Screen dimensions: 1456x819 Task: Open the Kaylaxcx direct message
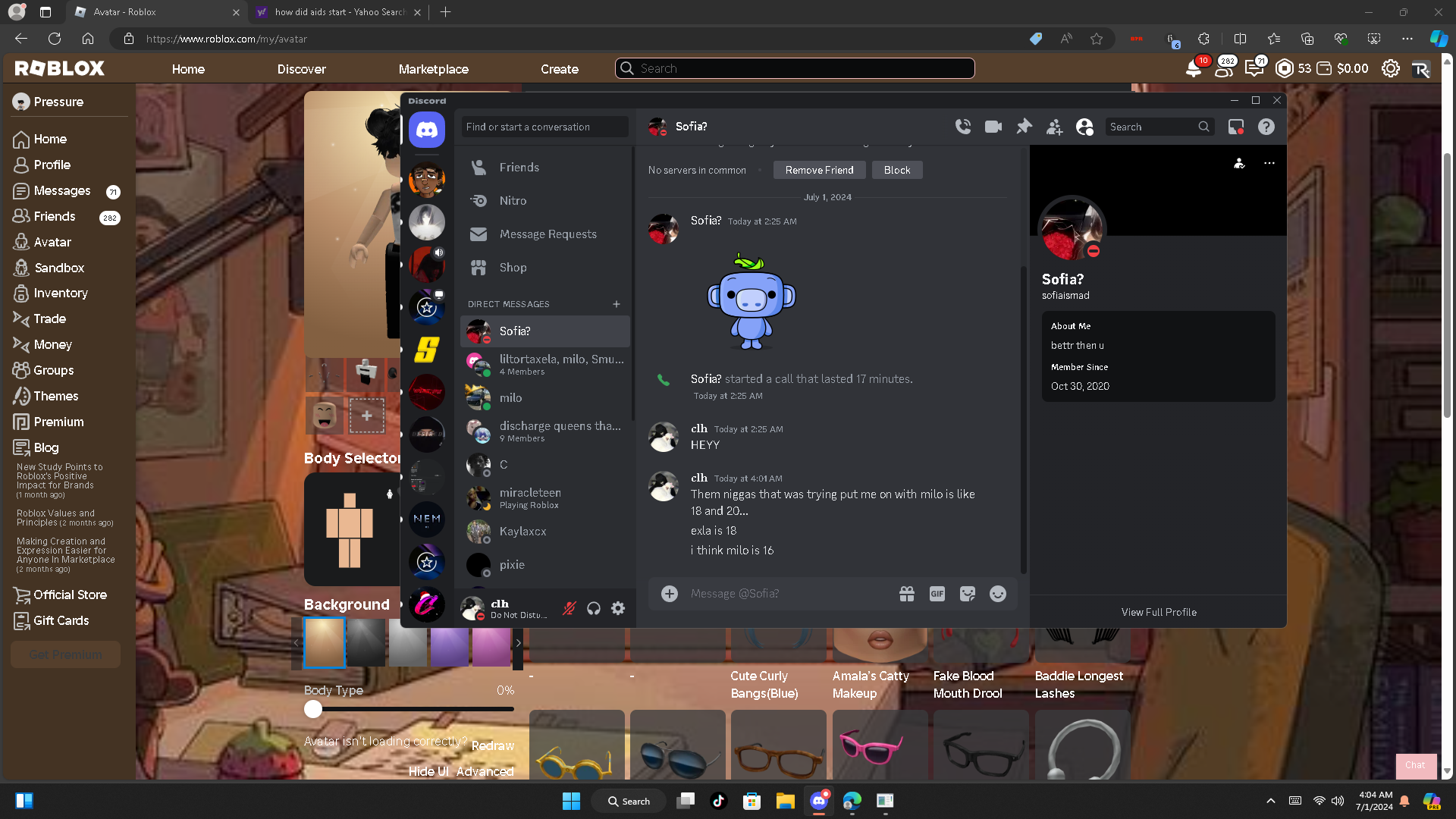545,532
